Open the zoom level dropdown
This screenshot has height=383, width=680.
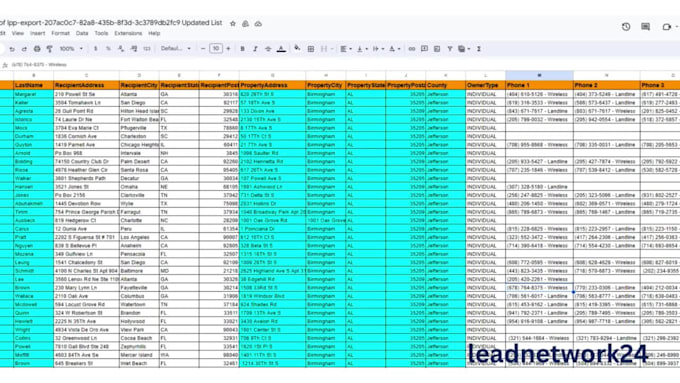pos(71,49)
